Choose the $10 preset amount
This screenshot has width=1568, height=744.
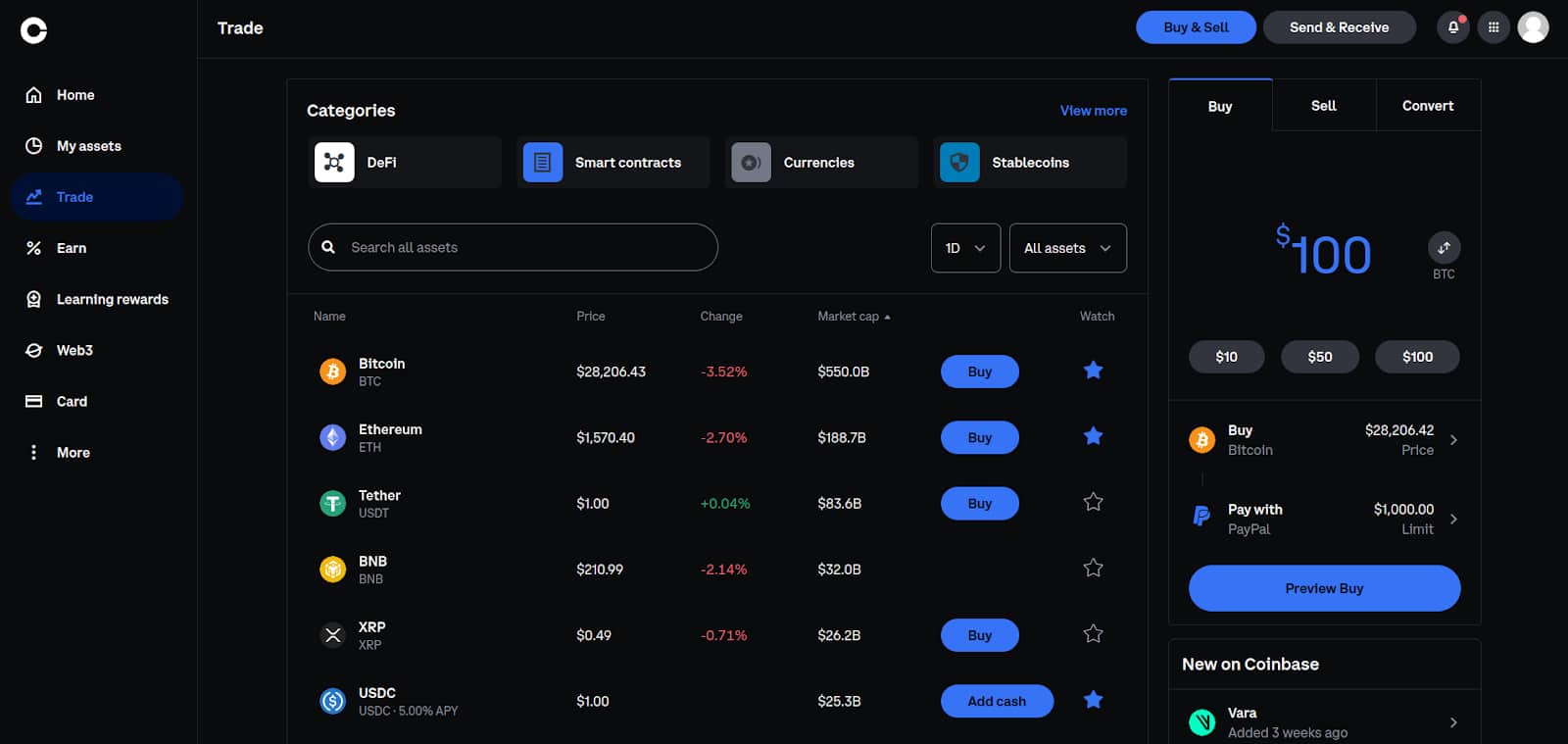click(x=1226, y=357)
